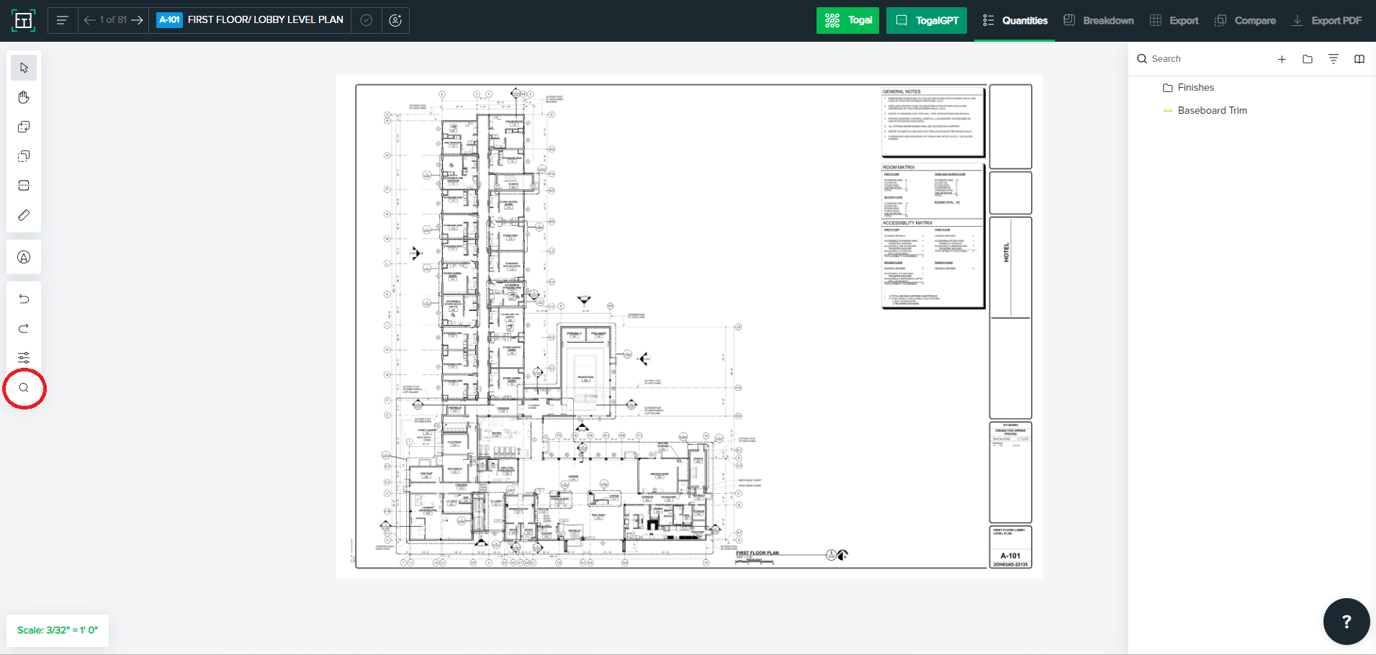Open the sheet list menu icon
Screen dimensions: 1376x655
point(62,20)
